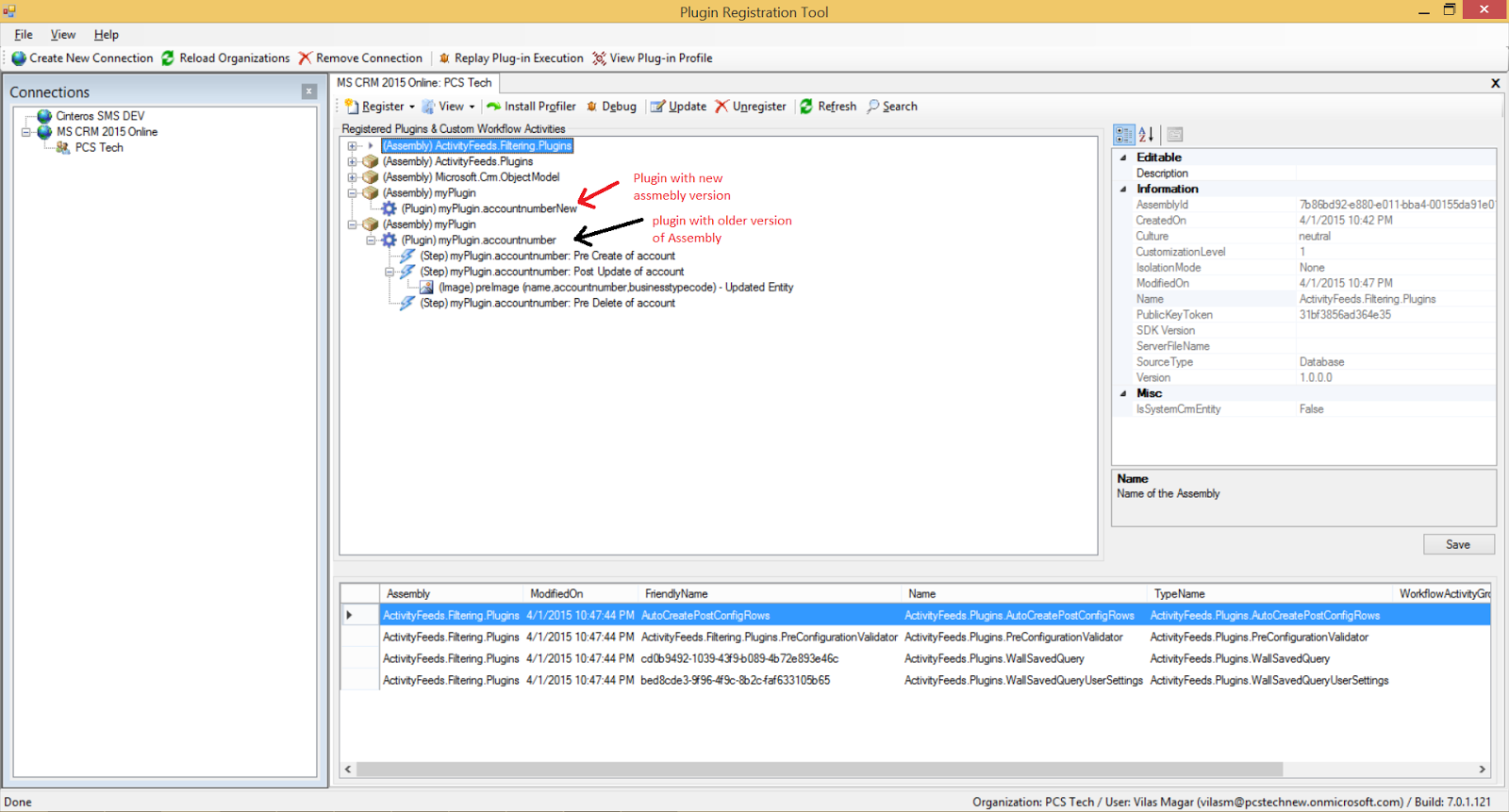
Task: Collapse the Editable property category
Action: [x=1122, y=157]
